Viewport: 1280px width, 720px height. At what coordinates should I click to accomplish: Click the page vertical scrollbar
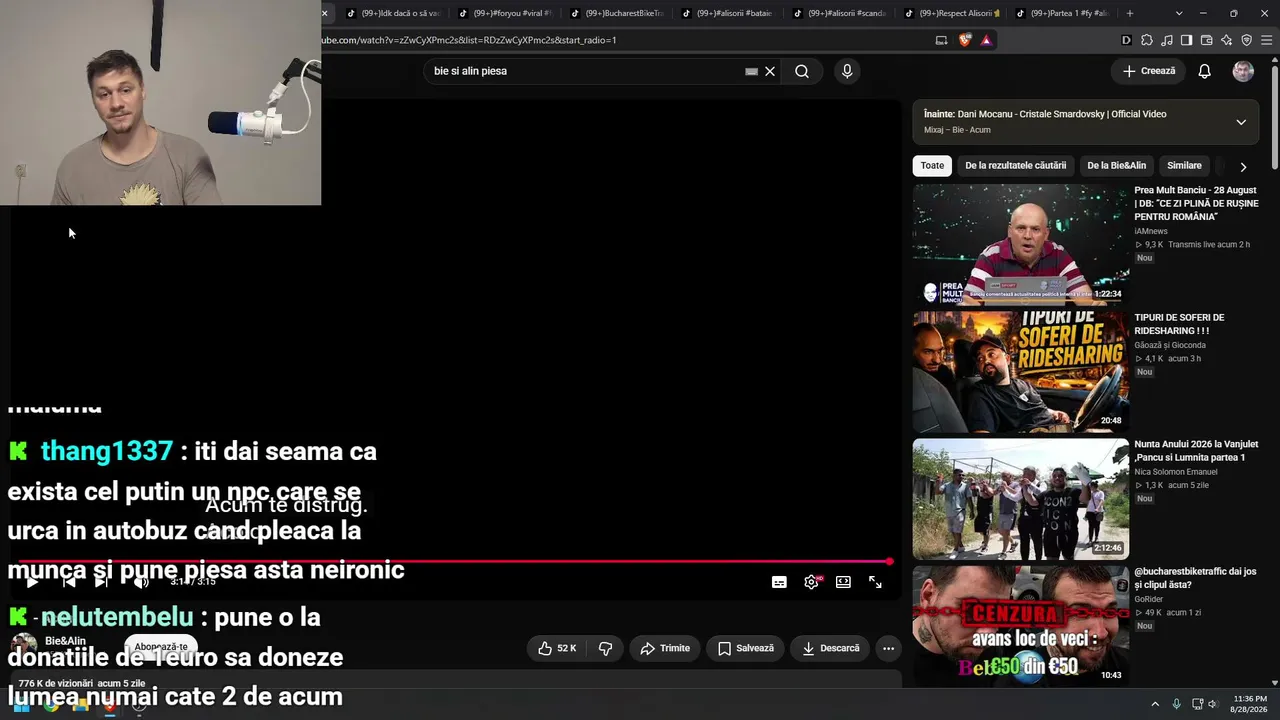tap(1275, 120)
